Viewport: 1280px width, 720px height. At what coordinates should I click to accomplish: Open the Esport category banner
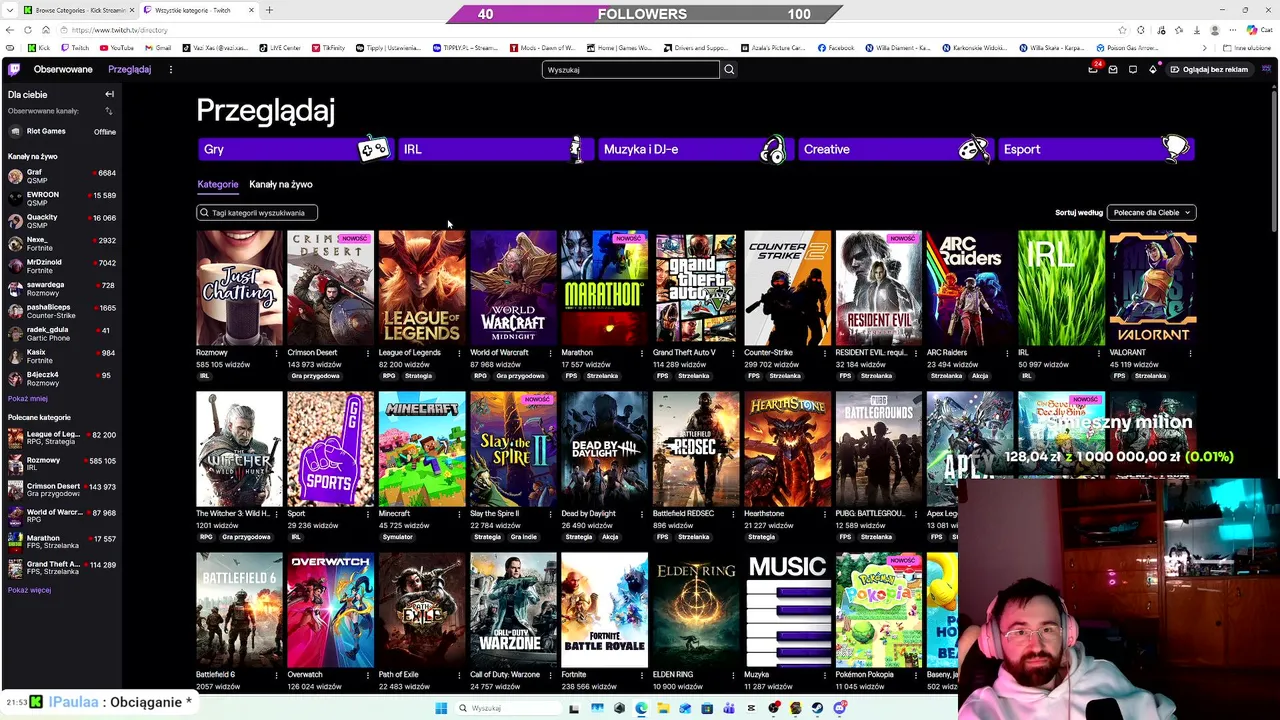[x=1096, y=149]
